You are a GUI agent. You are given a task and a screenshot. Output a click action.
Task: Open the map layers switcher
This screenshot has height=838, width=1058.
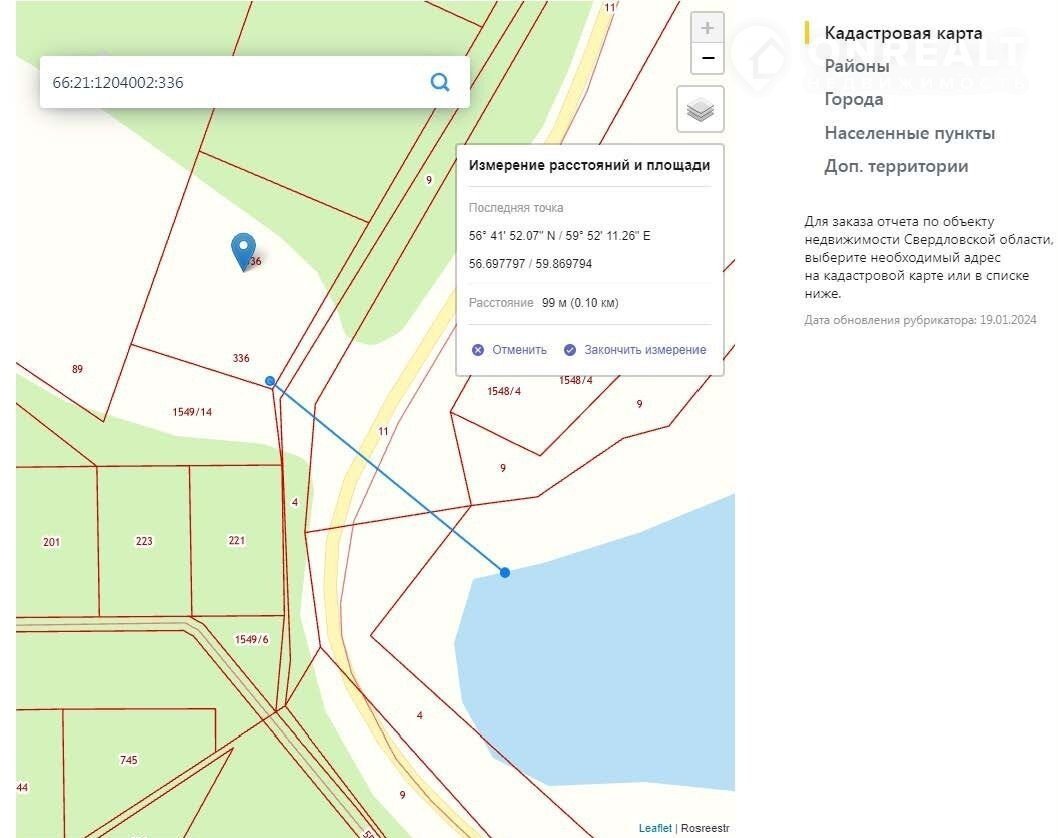coord(700,109)
